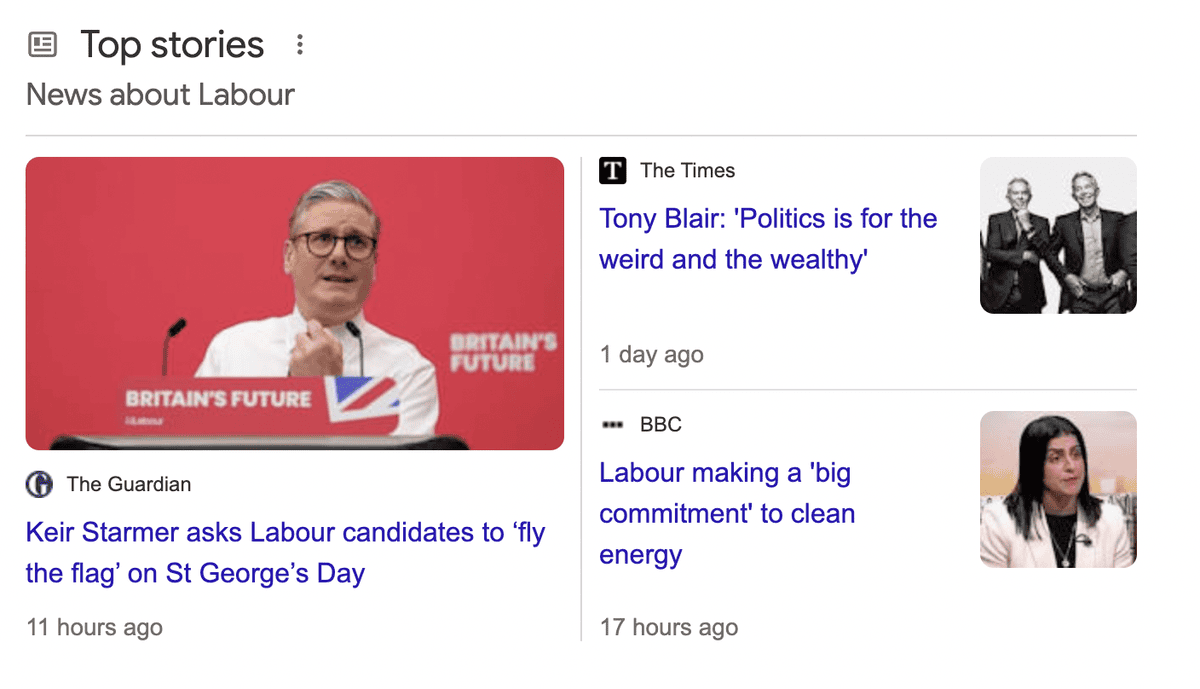This screenshot has height=689, width=1200.
Task: Select The Times source label
Action: coord(687,171)
